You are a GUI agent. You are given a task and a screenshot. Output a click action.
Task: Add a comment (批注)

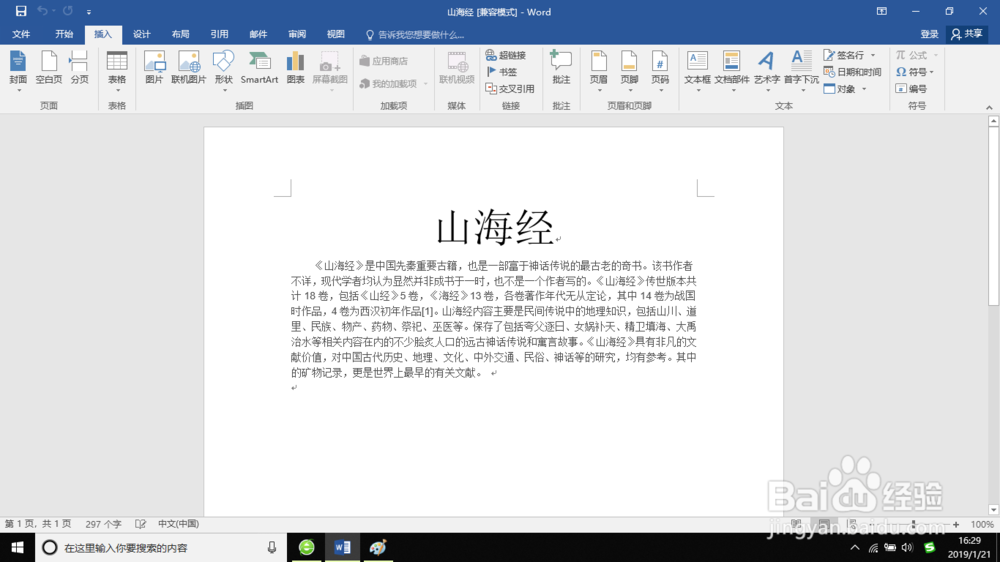[x=561, y=69]
